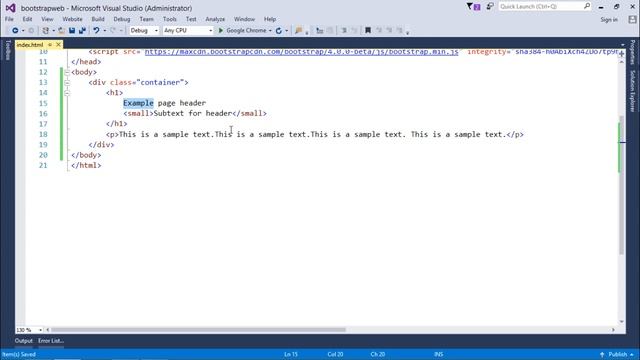The image size is (640, 360).
Task: Open the Test menu
Action: 191,19
